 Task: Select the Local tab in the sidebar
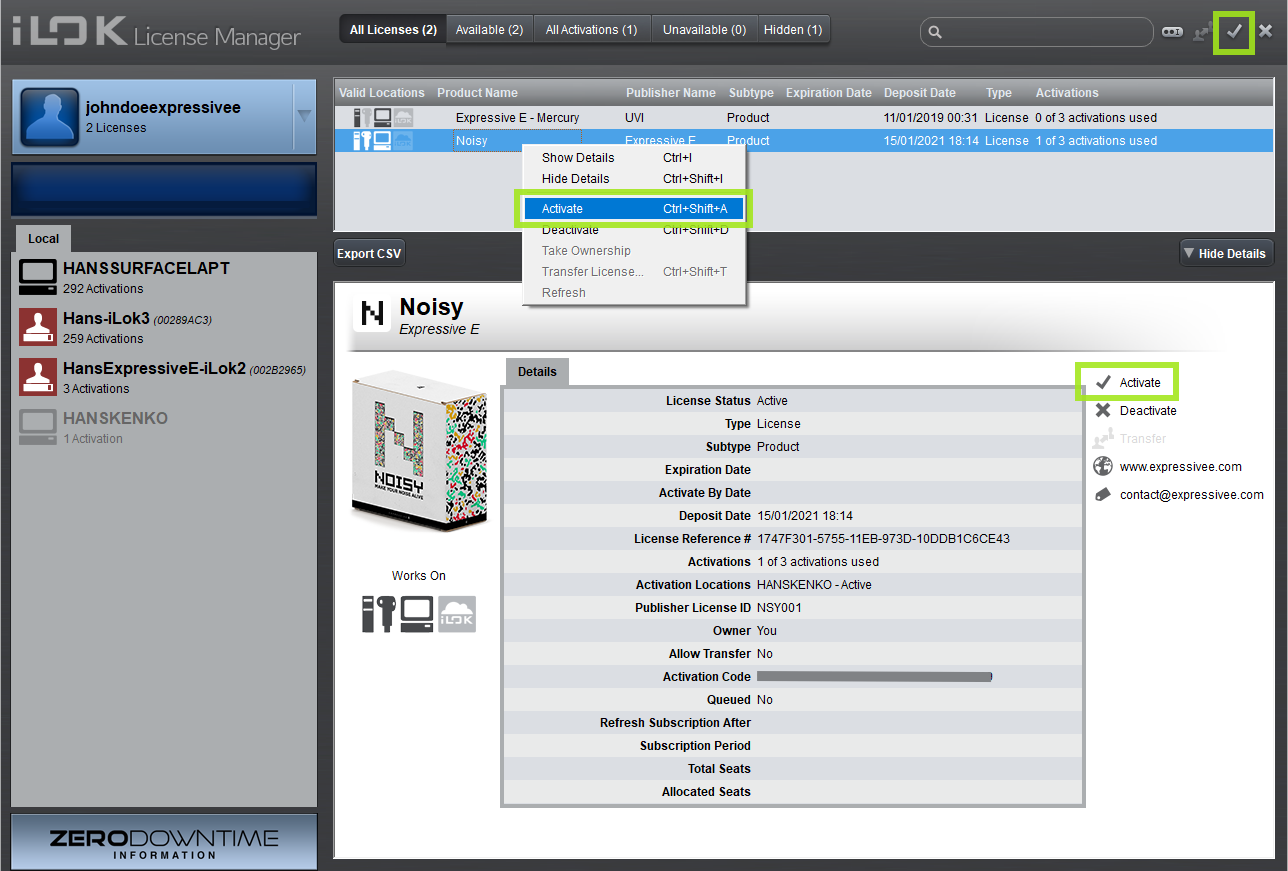tap(43, 239)
